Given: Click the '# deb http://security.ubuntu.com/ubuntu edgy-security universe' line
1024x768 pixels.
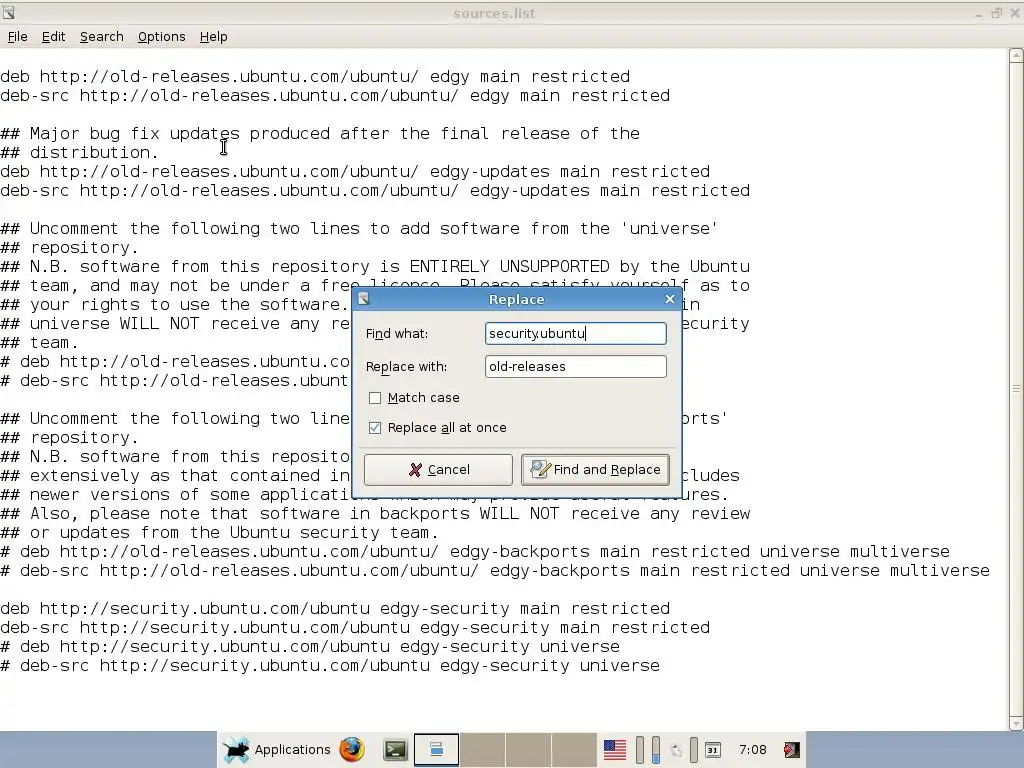Looking at the screenshot, I should pos(310,647).
